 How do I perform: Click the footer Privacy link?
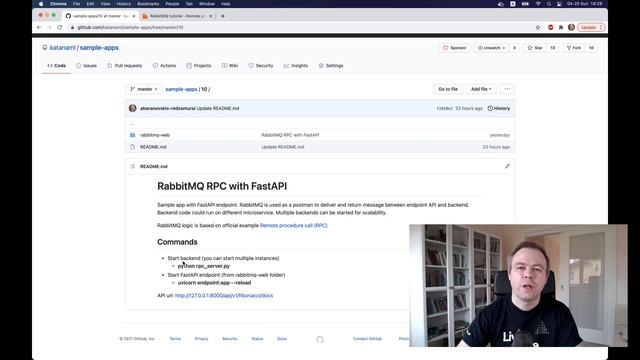(x=201, y=339)
